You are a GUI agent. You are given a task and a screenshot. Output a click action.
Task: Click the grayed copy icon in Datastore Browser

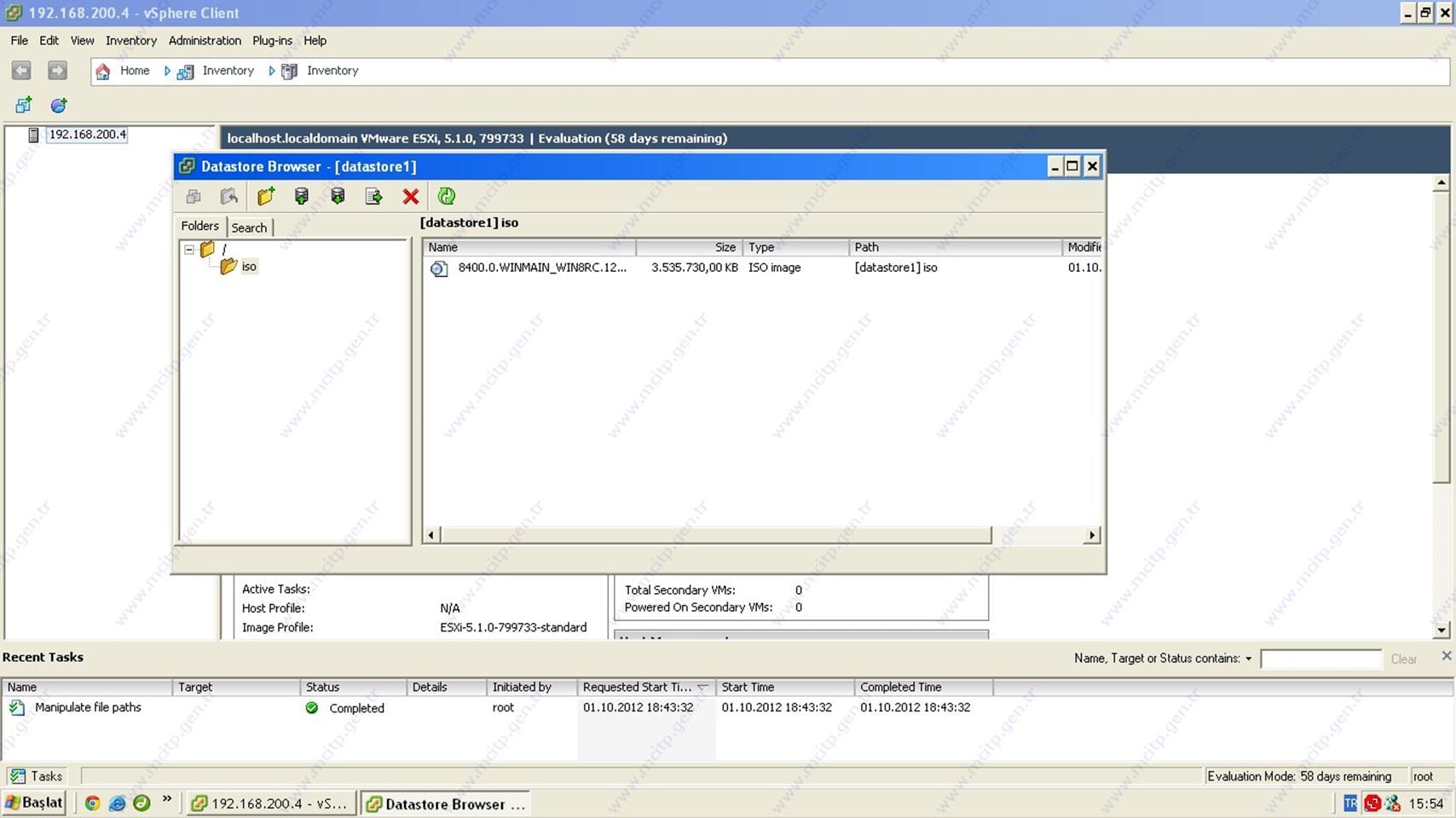click(194, 197)
